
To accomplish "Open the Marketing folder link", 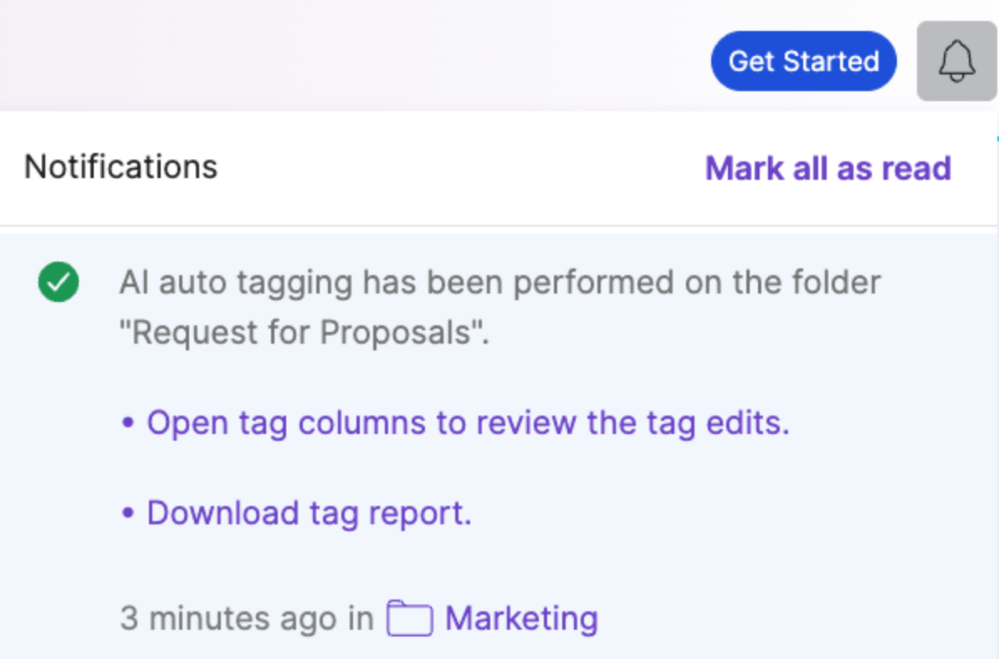I will pos(521,618).
